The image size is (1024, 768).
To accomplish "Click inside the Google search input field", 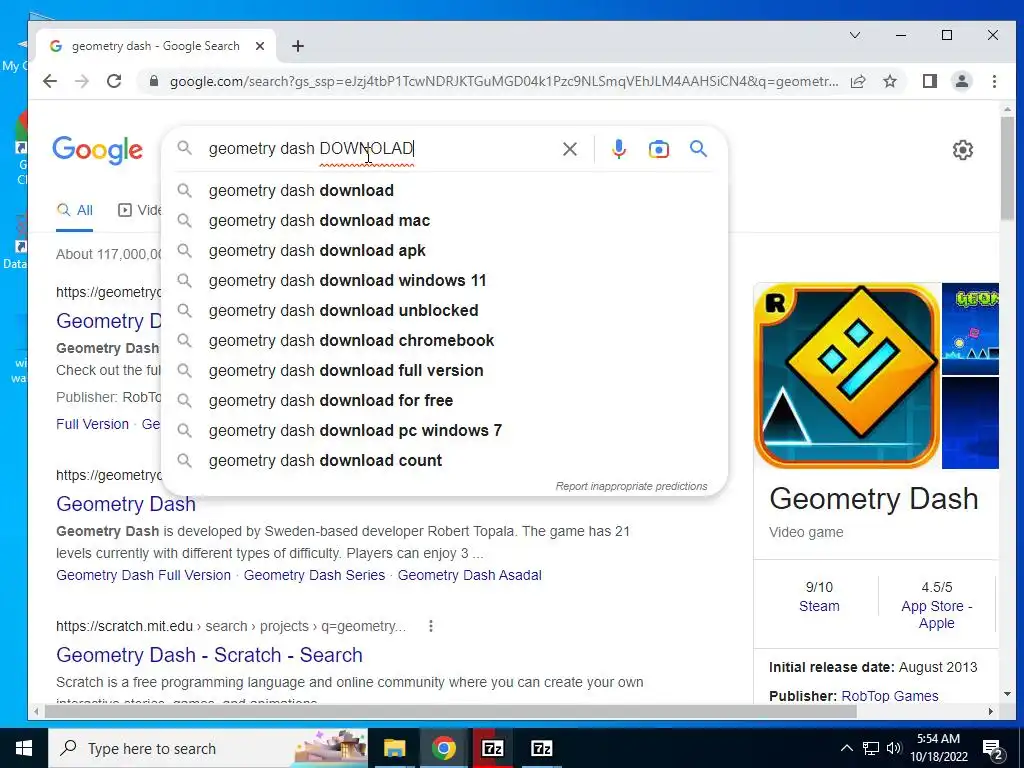I will pos(379,149).
